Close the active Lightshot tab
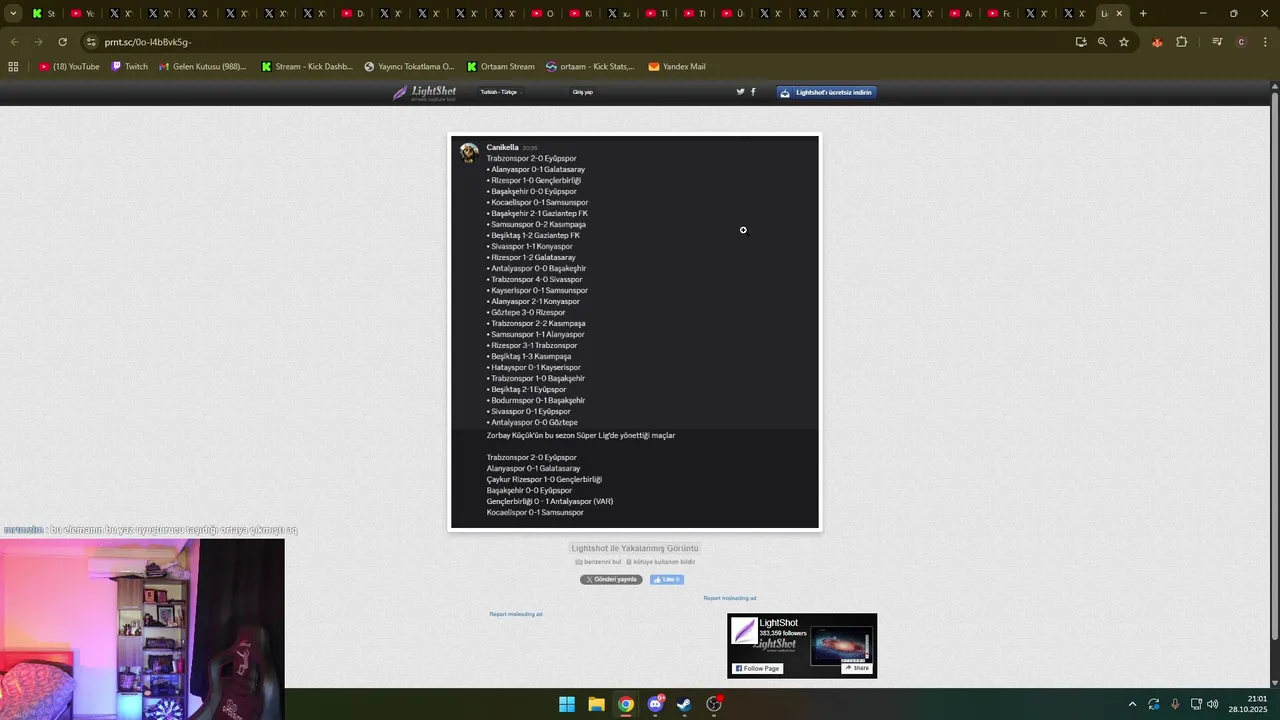Screen dimensions: 1280x720 [x=1119, y=14]
